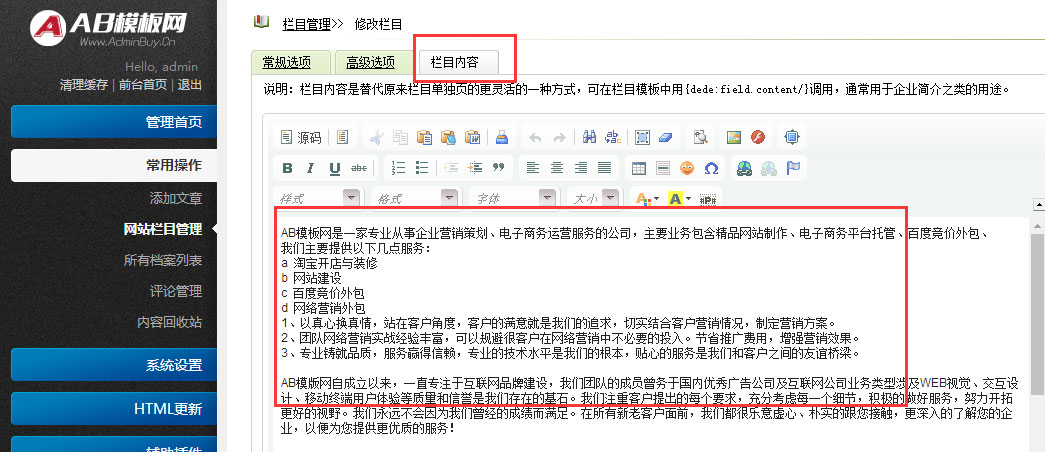Open the 高级选项 tab
The height and width of the screenshot is (452, 1045).
(370, 62)
